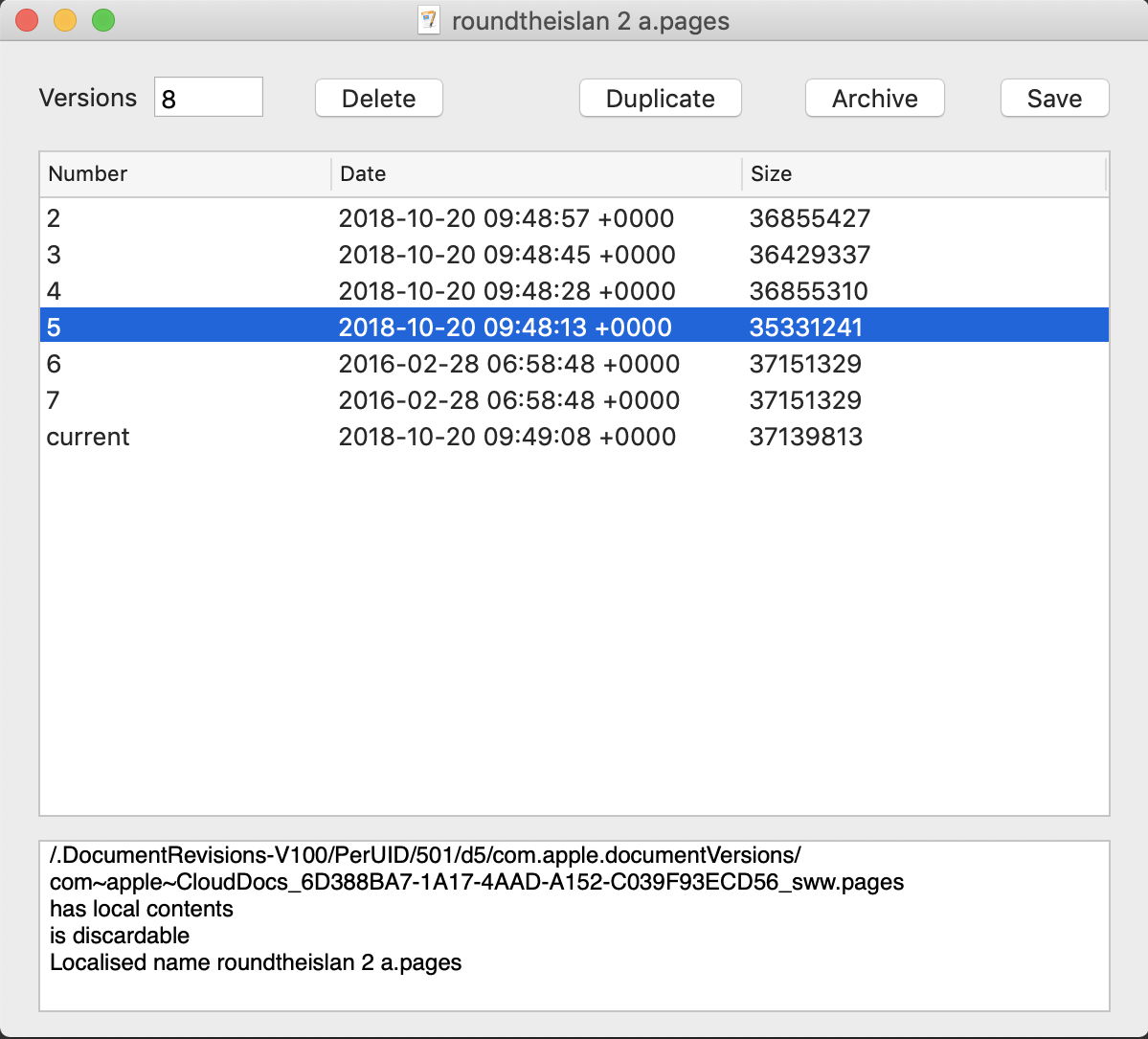
Task: Click the DocumentRevisions path info text area
Action: click(x=574, y=925)
